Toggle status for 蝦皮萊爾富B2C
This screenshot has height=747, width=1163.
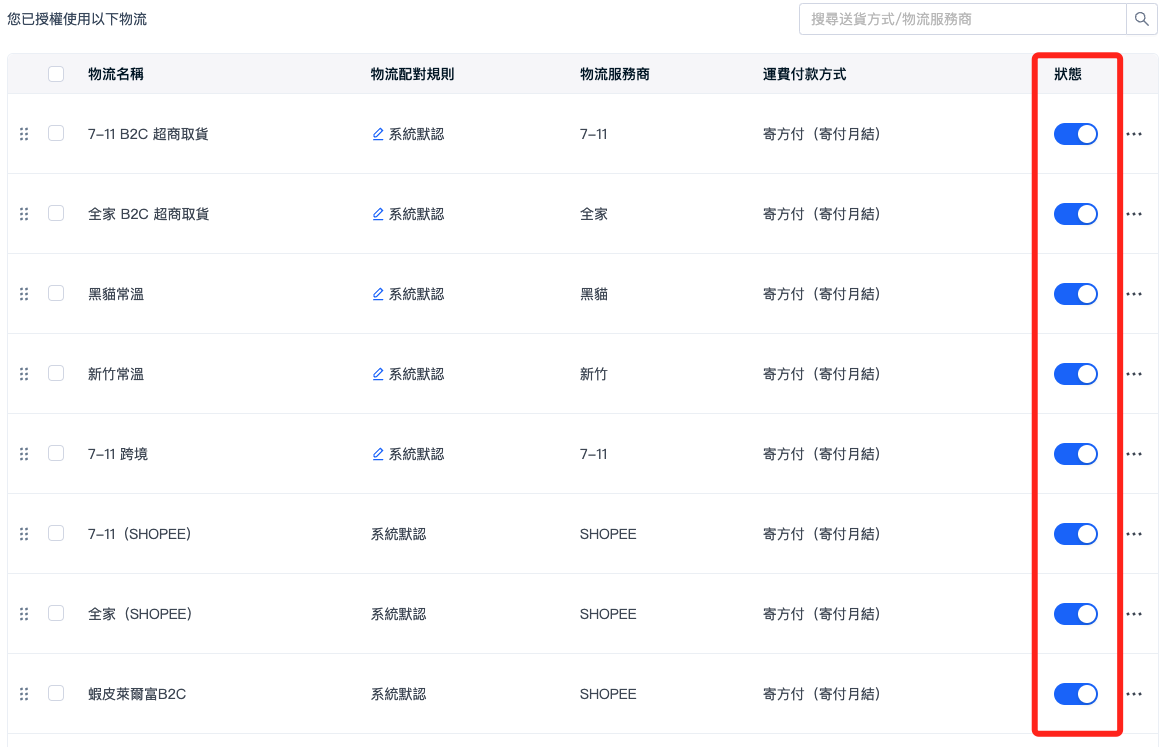1075,694
